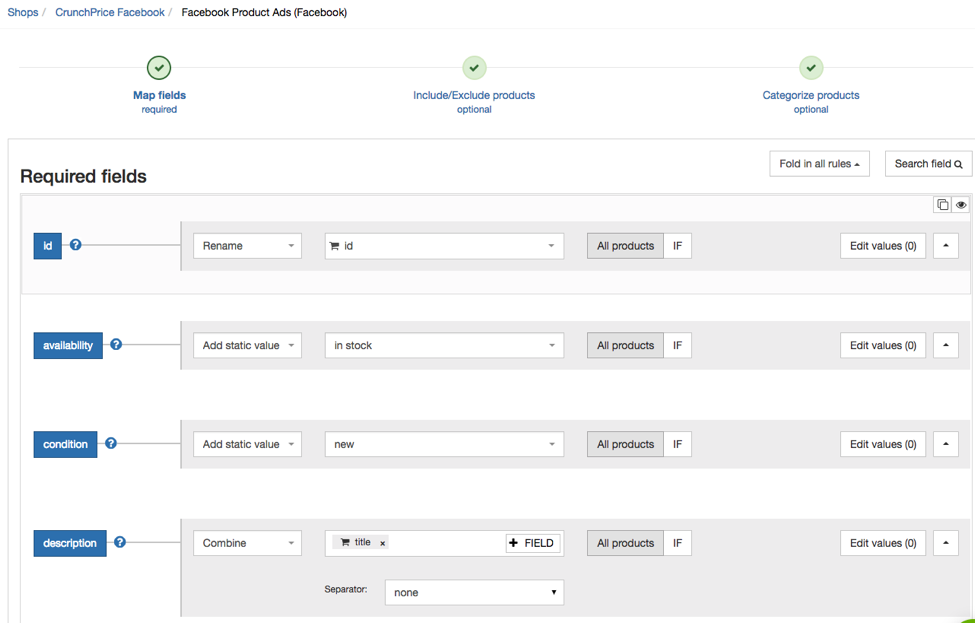
Task: Open the Separator dropdown set to none
Action: point(474,592)
